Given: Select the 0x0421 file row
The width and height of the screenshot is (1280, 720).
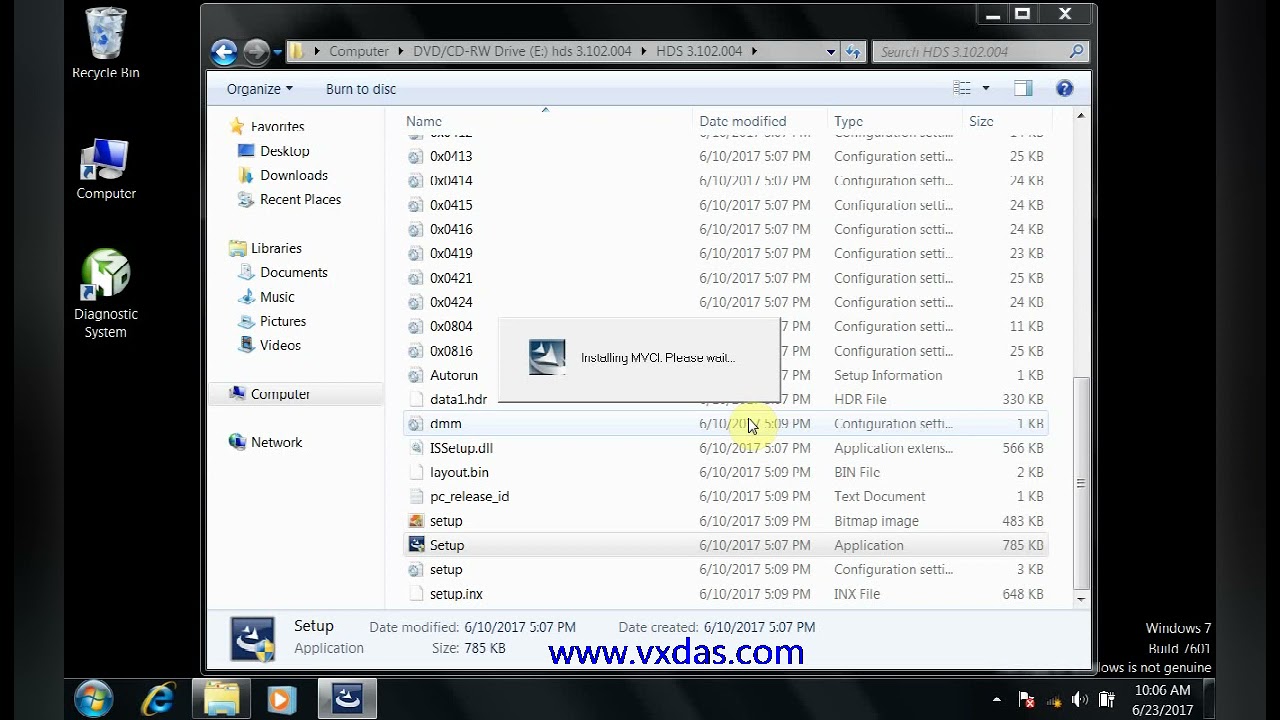Looking at the screenshot, I should click(x=726, y=278).
